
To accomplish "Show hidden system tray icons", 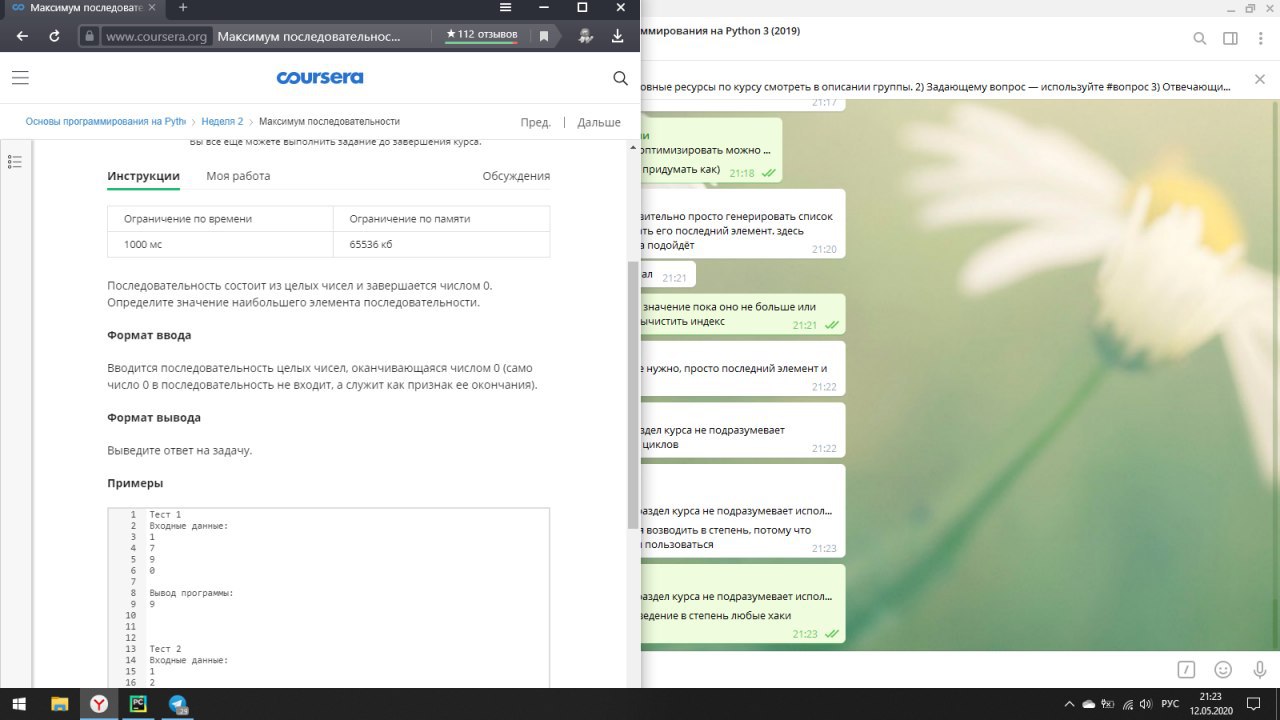I will click(1070, 704).
